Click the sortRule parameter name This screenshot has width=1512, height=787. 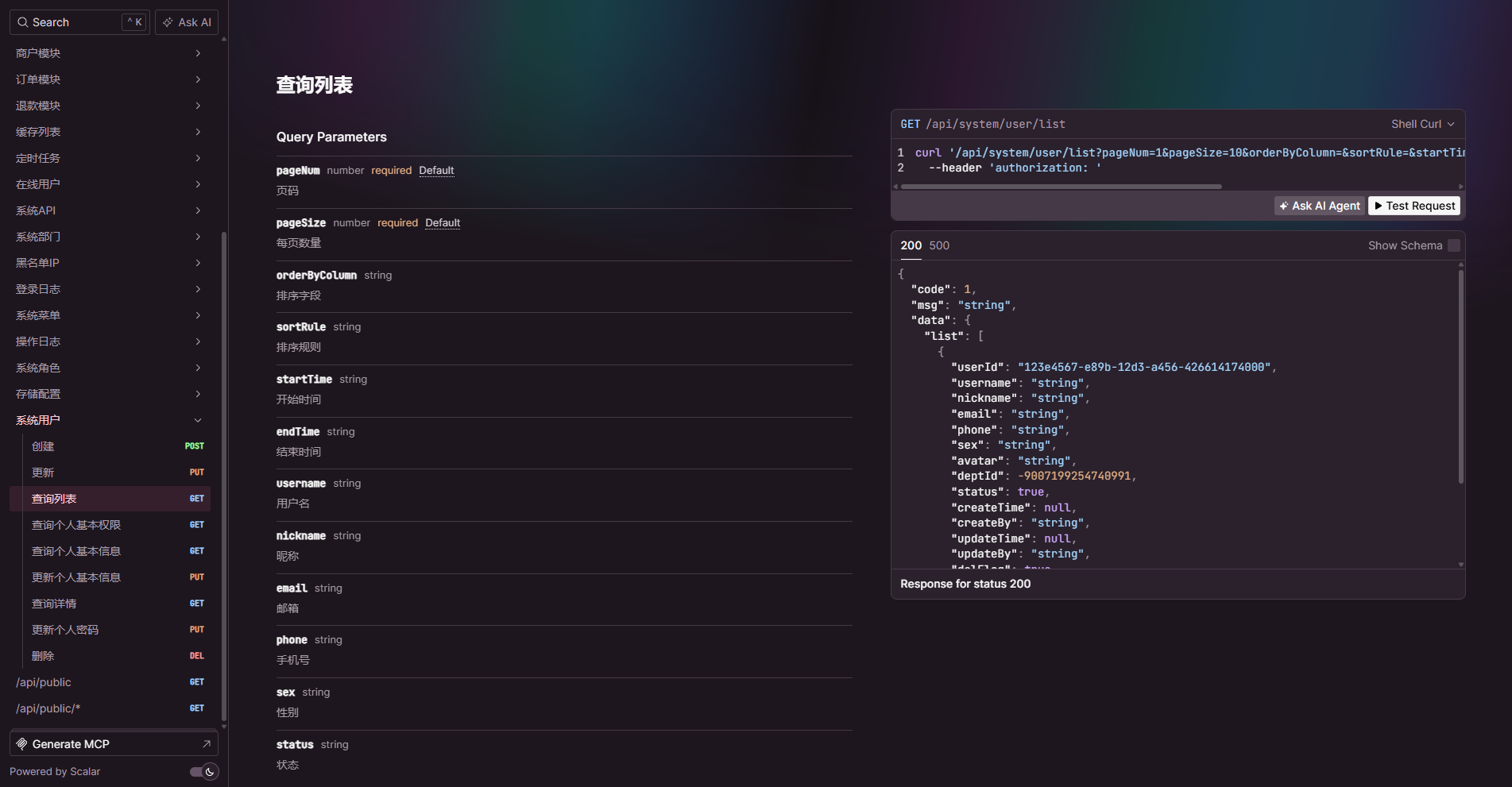(x=301, y=327)
